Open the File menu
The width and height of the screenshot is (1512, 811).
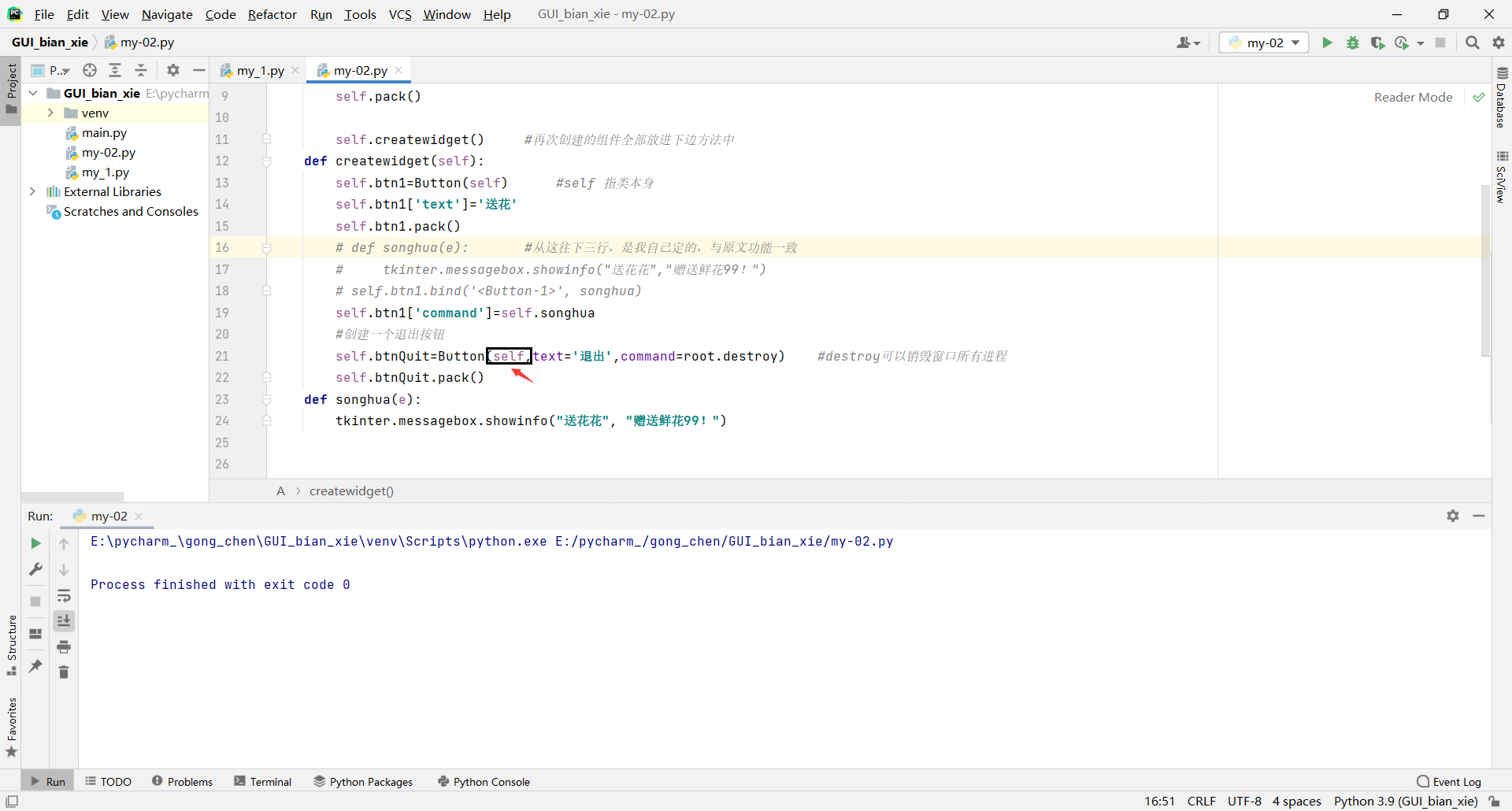(44, 14)
